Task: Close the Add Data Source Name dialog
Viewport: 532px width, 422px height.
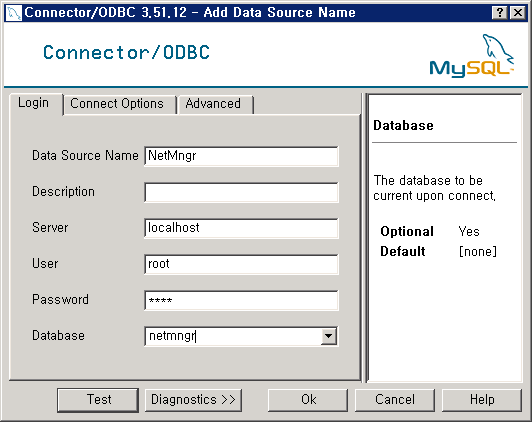Action: [x=518, y=13]
